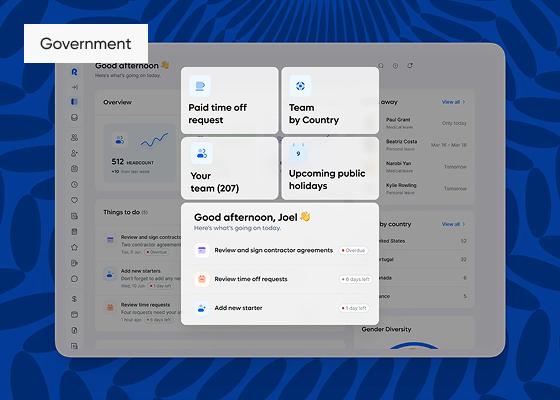This screenshot has width=560, height=400.
Task: Click the headcount trend line chart
Action: coord(154,140)
